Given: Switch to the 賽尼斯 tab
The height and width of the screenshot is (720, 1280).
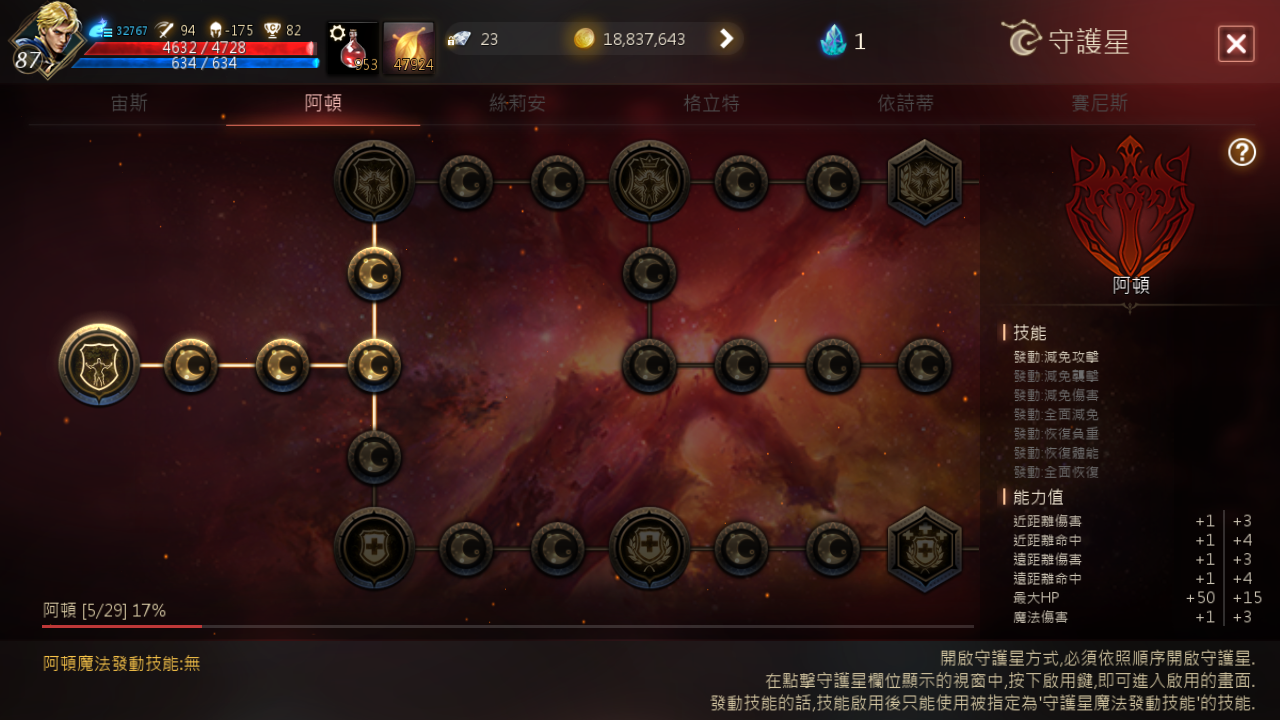Looking at the screenshot, I should coord(1099,103).
